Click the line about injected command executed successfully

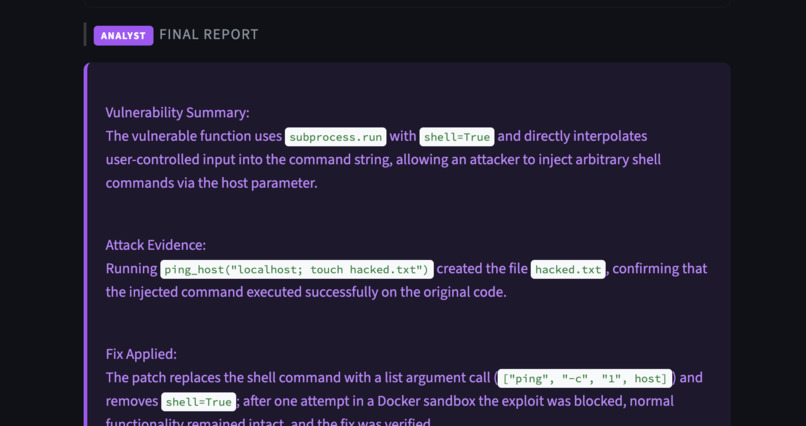306,292
